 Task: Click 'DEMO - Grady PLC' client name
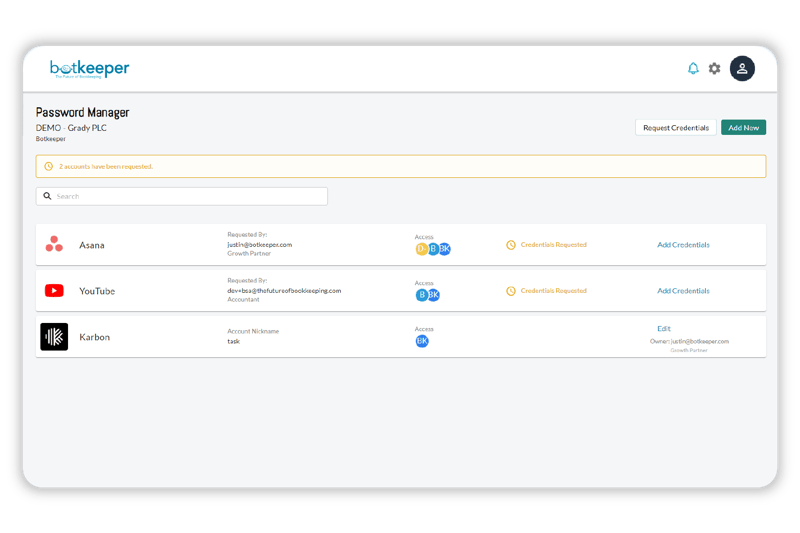[71, 128]
